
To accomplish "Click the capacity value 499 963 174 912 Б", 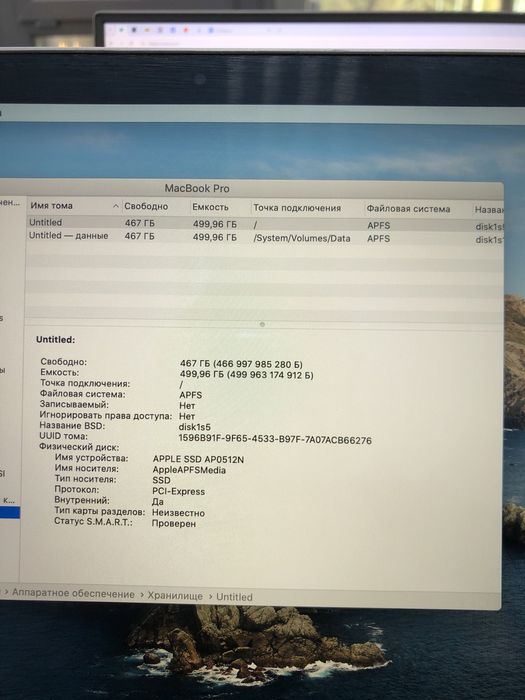I will click(x=271, y=375).
